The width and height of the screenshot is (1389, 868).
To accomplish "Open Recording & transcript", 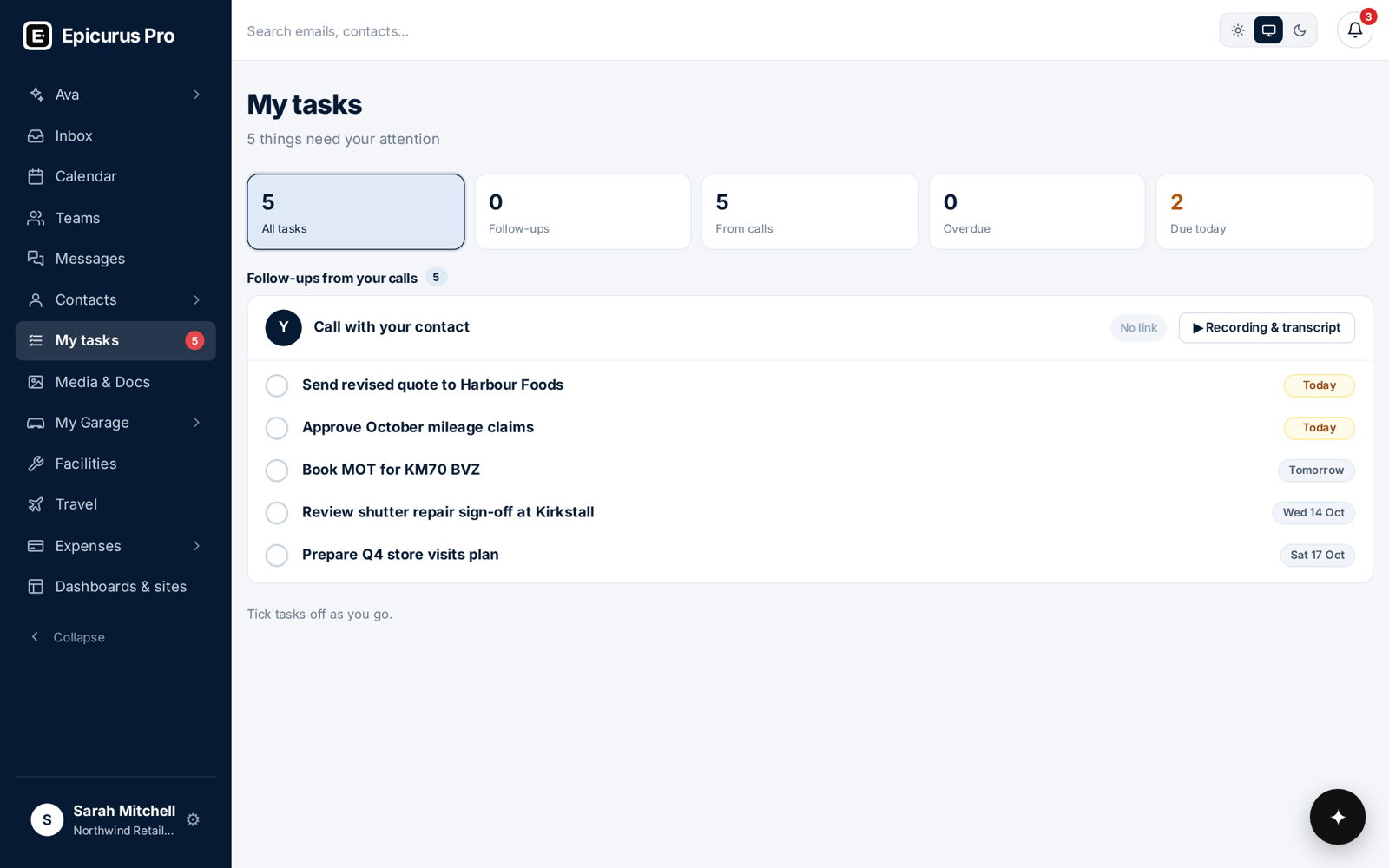I will 1267,328.
